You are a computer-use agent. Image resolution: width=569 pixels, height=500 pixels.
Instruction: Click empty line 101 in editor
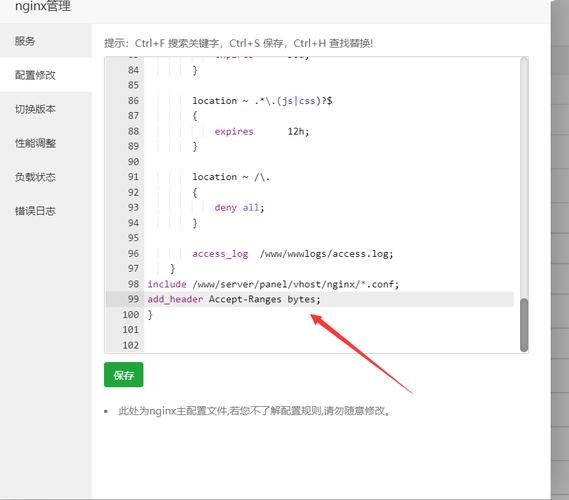(330, 330)
